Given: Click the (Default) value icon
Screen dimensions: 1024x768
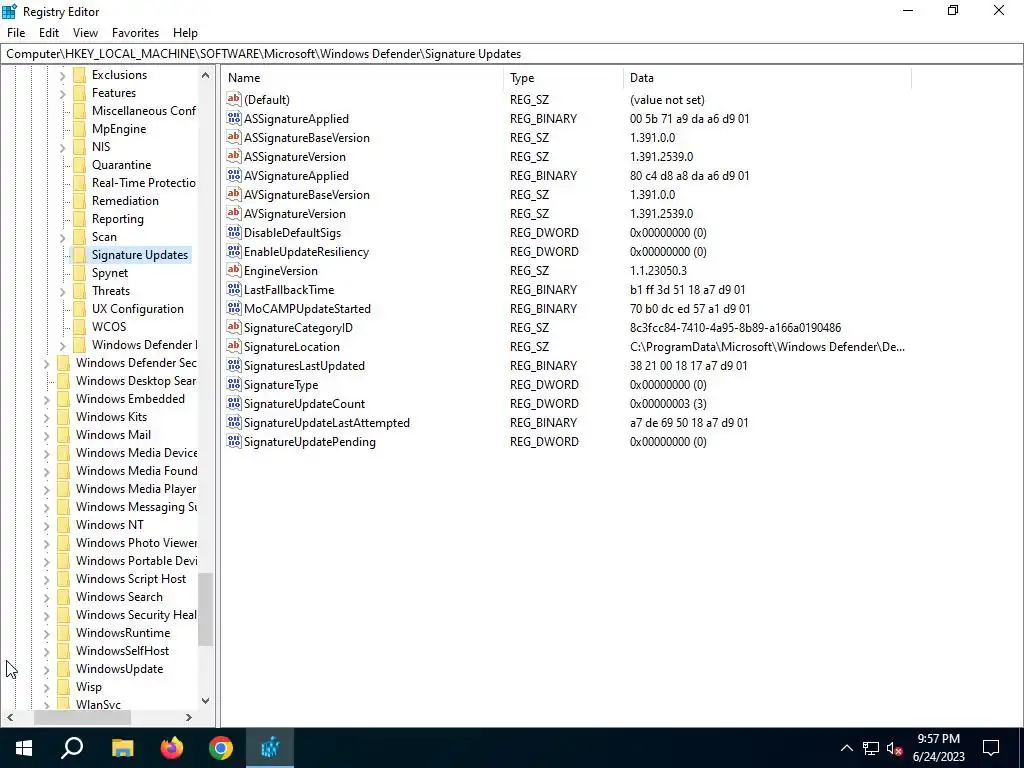Looking at the screenshot, I should 234,99.
